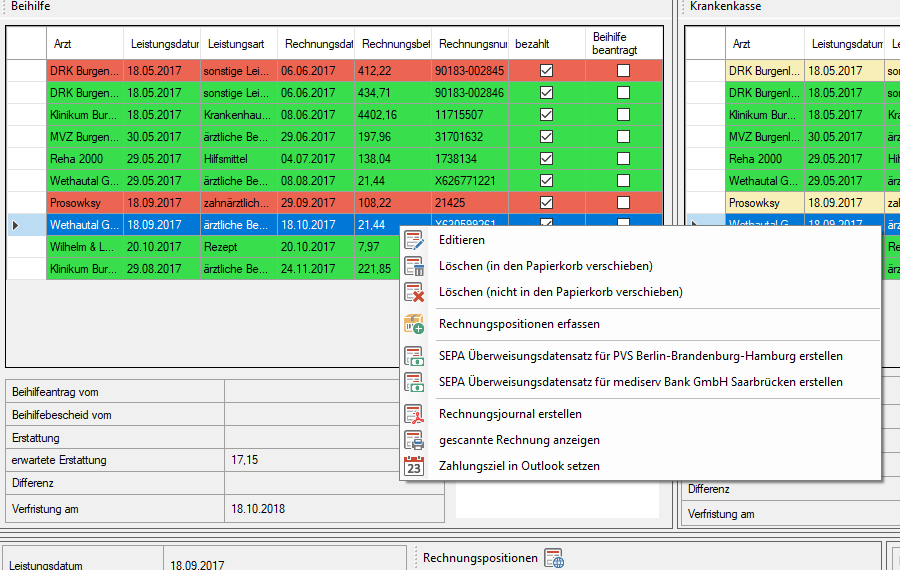The image size is (900, 570).
Task: Click the Editieren icon in context menu
Action: point(413,240)
